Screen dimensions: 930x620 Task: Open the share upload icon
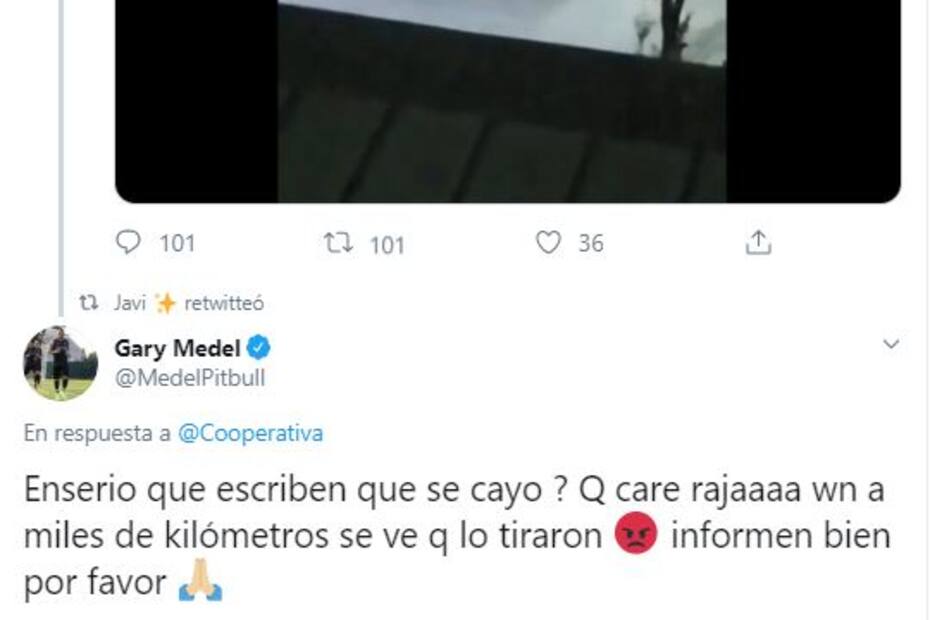coord(758,242)
